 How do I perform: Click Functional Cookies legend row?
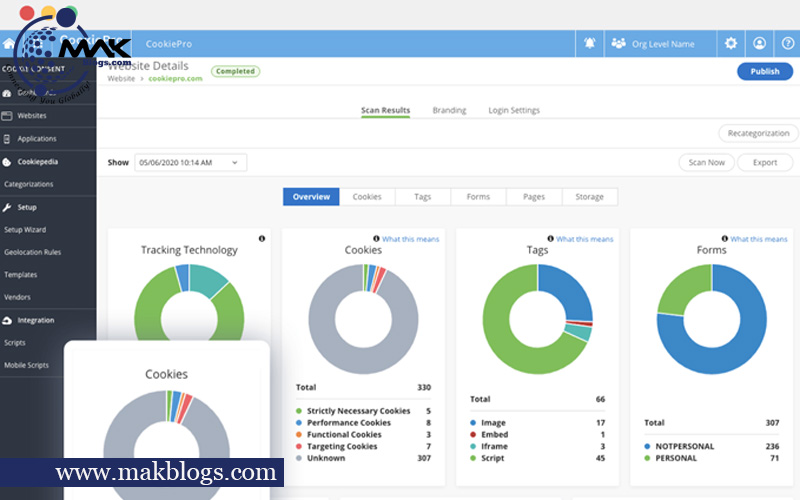pos(363,435)
